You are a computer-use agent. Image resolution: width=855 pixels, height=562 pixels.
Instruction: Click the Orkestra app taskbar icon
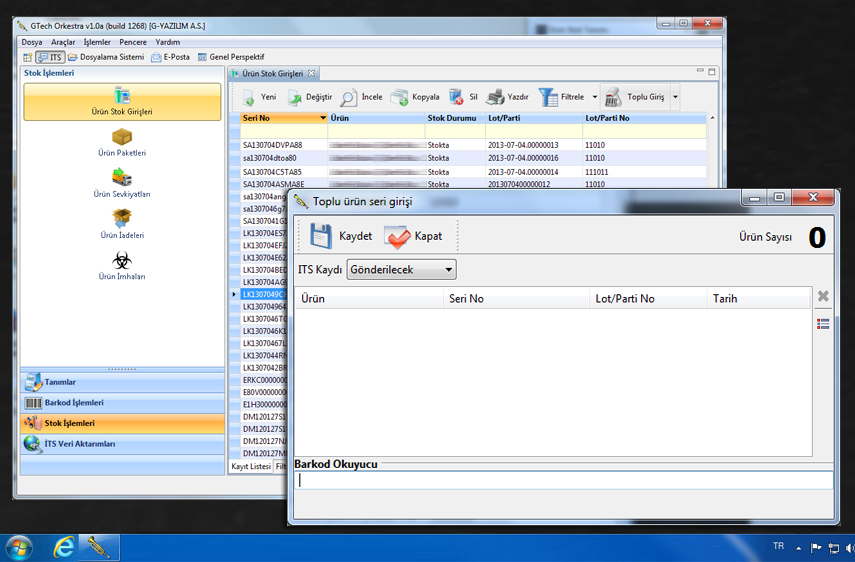pos(99,547)
